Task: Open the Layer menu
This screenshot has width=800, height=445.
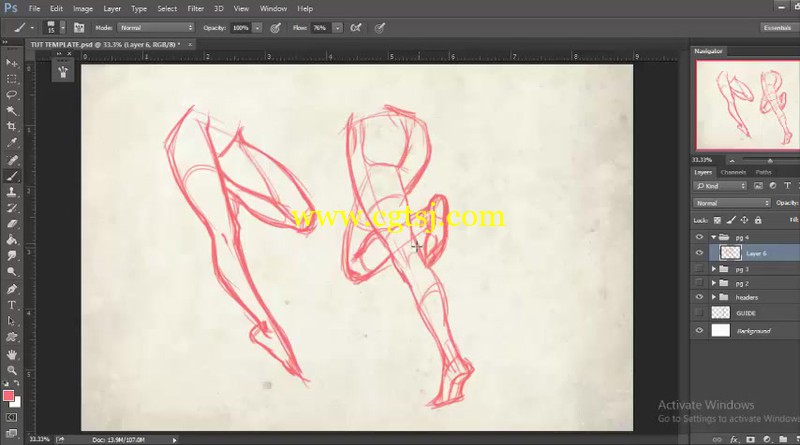Action: tap(112, 9)
